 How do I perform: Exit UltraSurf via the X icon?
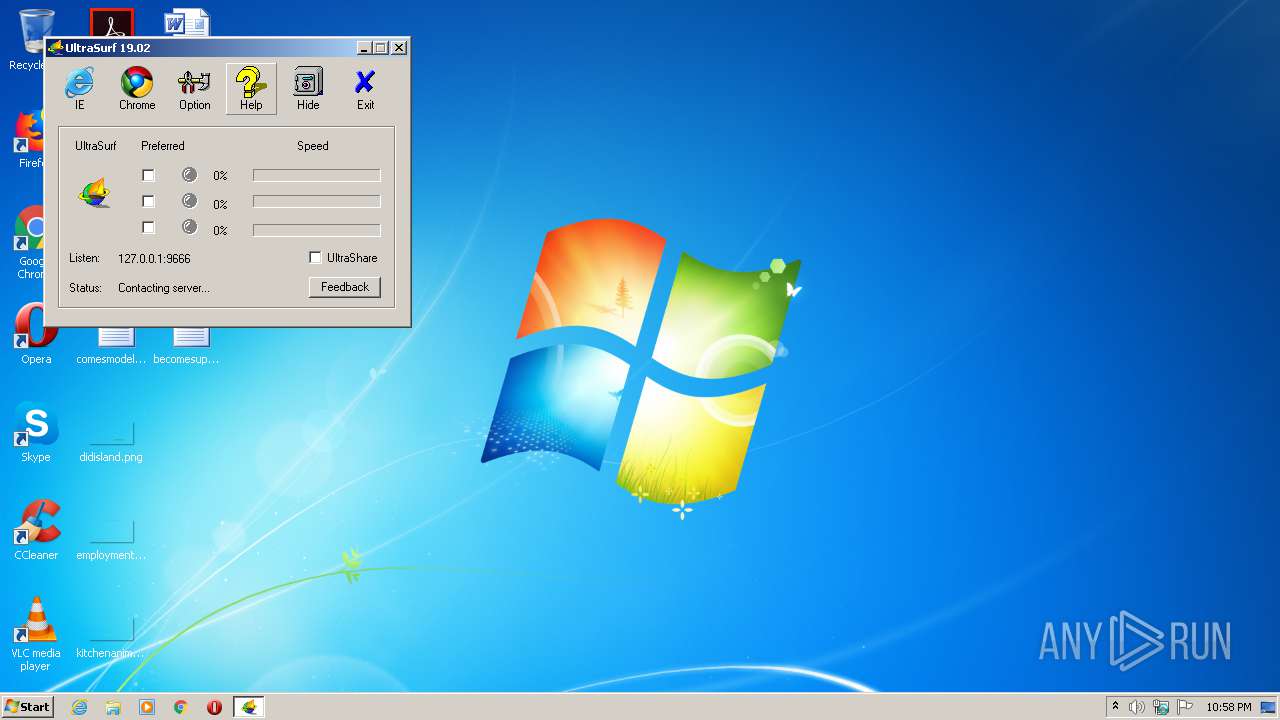[365, 89]
